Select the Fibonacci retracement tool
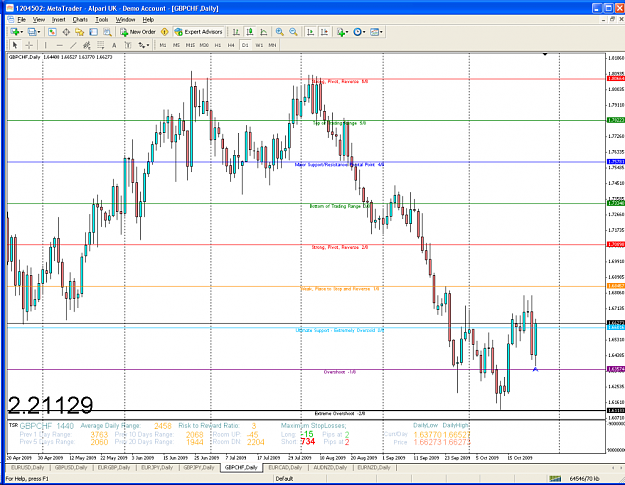 (100, 45)
